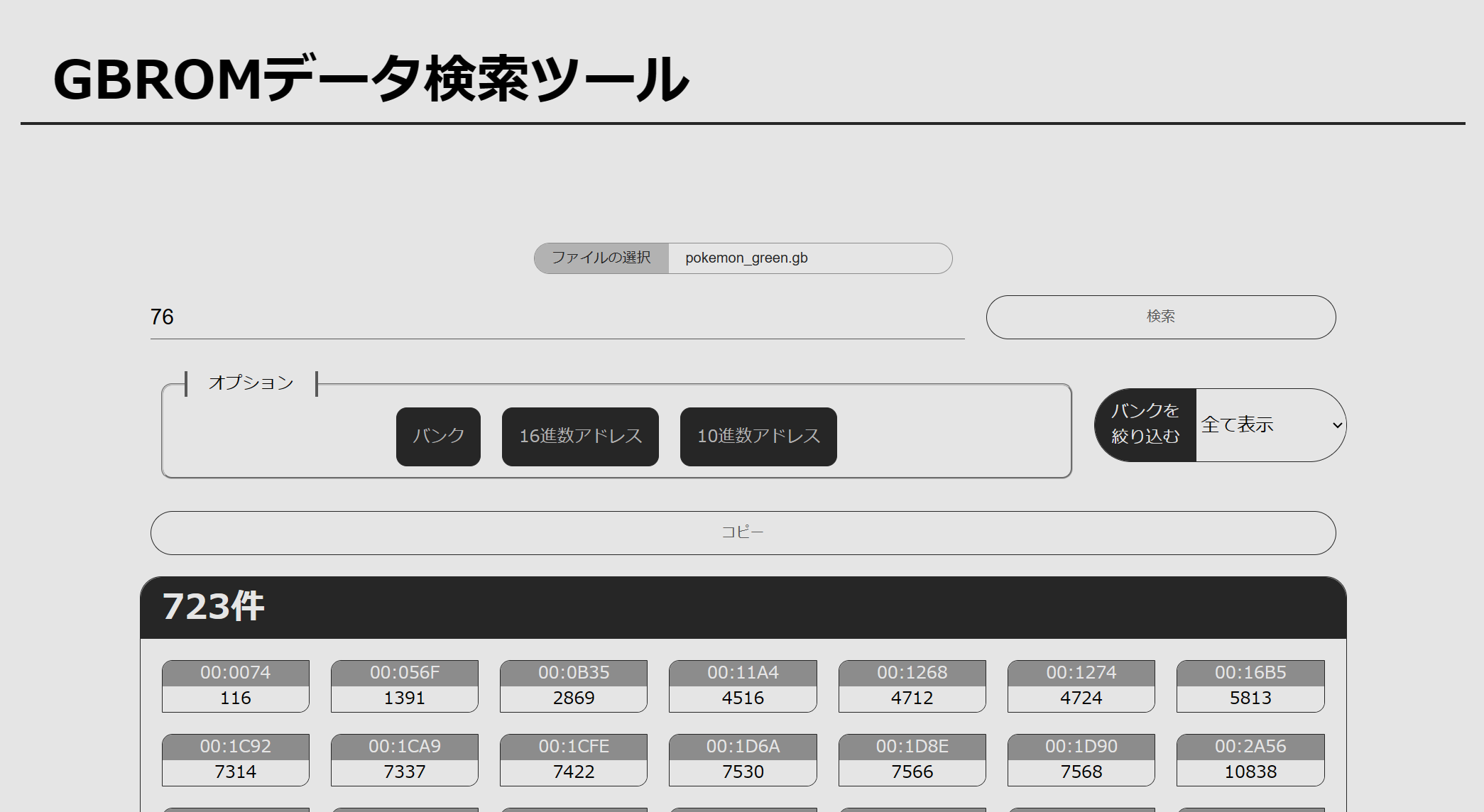This screenshot has height=812, width=1484.
Task: Choose result card 00:1268
Action: click(x=912, y=686)
